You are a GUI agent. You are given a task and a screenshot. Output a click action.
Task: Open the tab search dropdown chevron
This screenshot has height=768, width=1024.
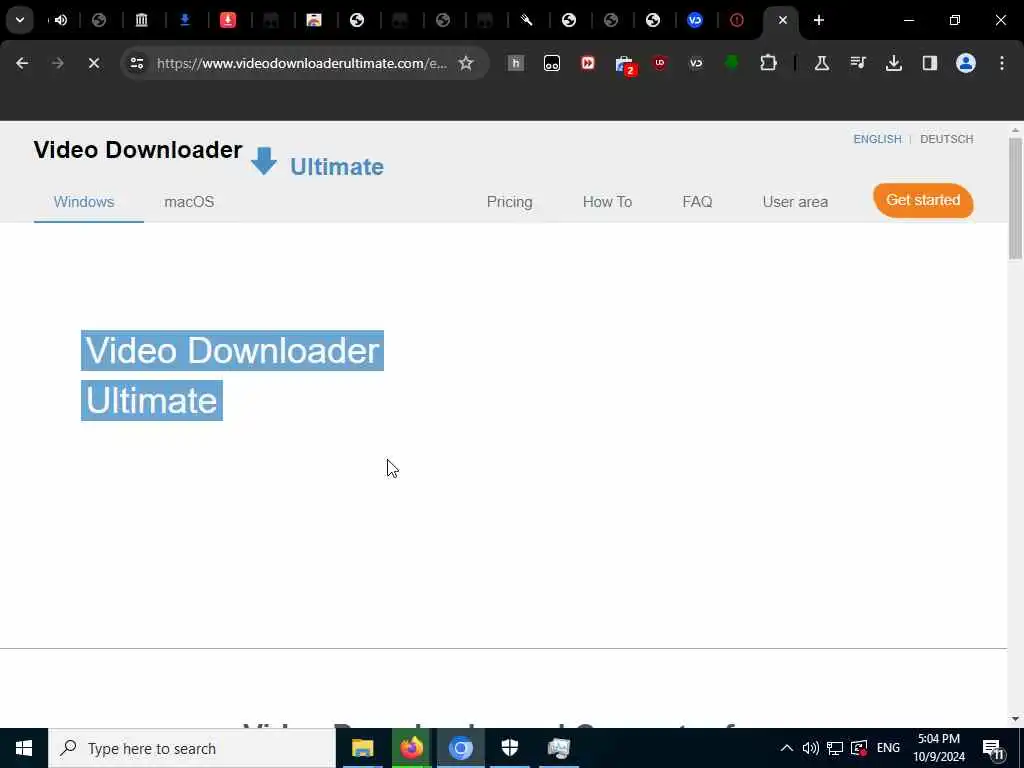pyautogui.click(x=20, y=20)
